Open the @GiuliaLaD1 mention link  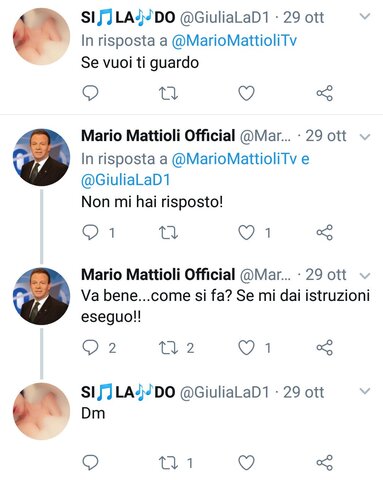point(126,180)
